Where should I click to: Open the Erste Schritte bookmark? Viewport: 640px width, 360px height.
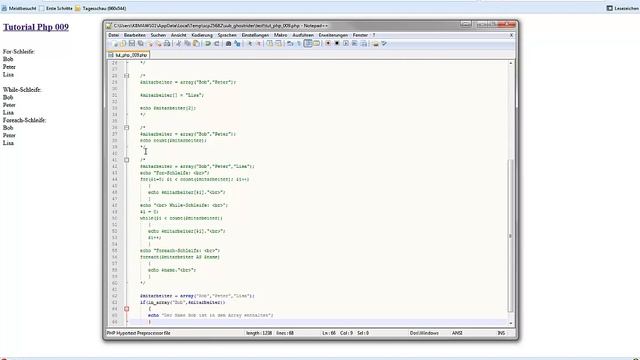56,8
